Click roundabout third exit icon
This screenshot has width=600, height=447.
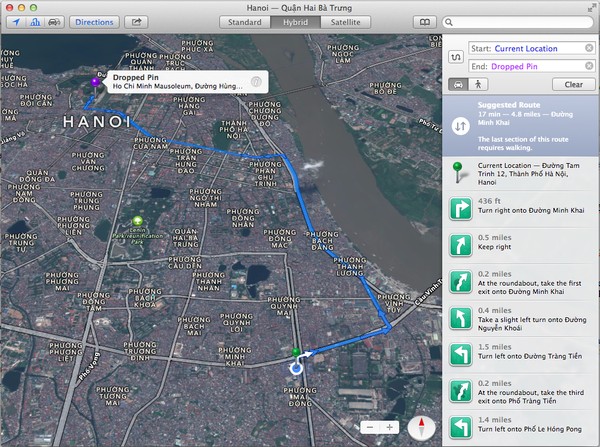pyautogui.click(x=460, y=391)
